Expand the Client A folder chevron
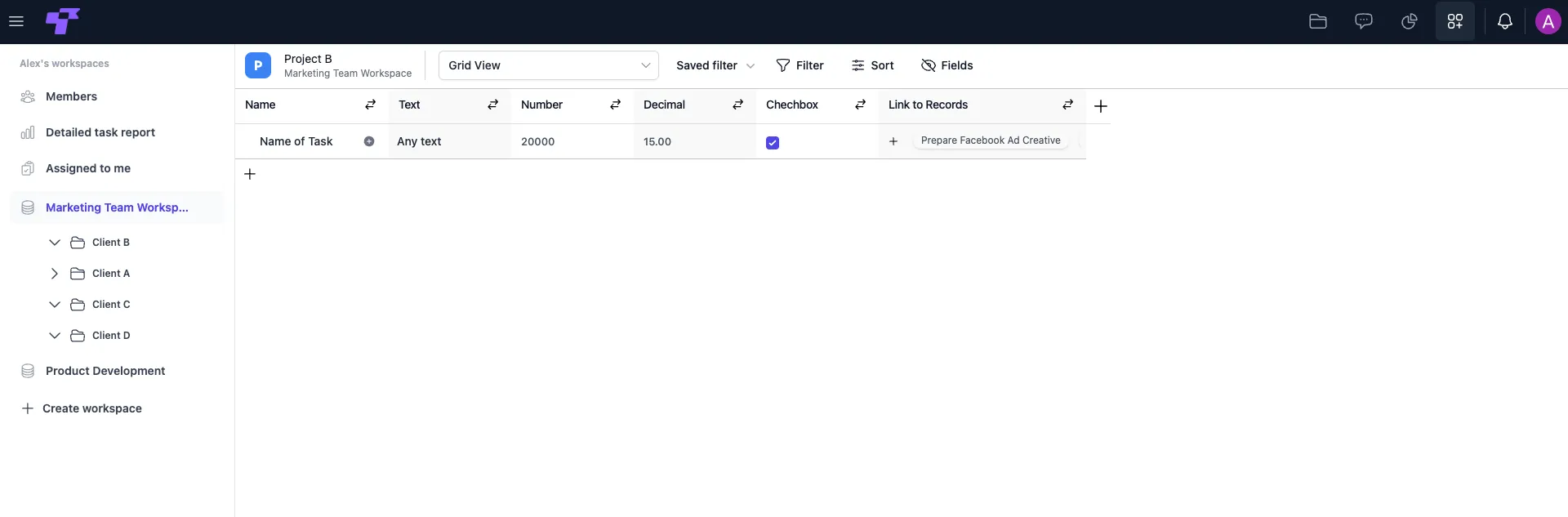Viewport: 1568px width, 517px height. point(55,274)
